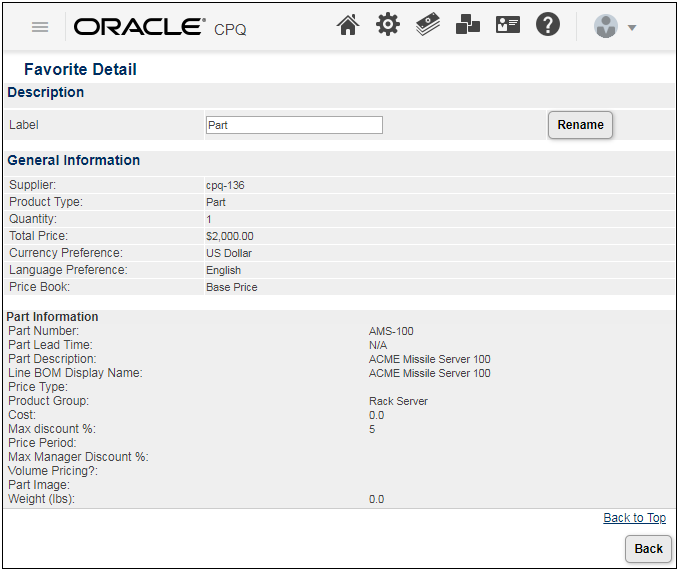Select the Line BOM Display Name value

pyautogui.click(x=430, y=373)
